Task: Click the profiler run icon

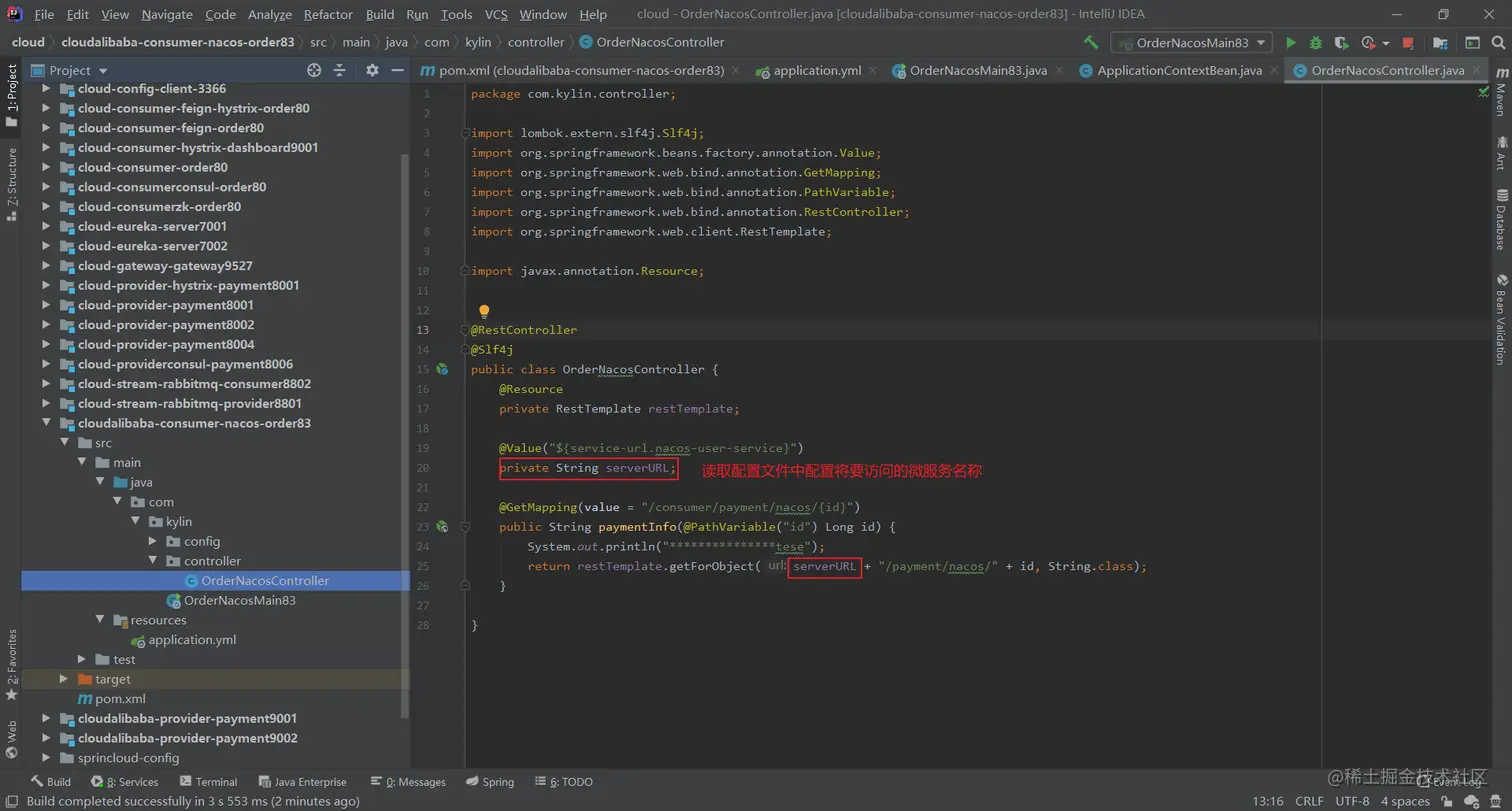Action: [1366, 43]
